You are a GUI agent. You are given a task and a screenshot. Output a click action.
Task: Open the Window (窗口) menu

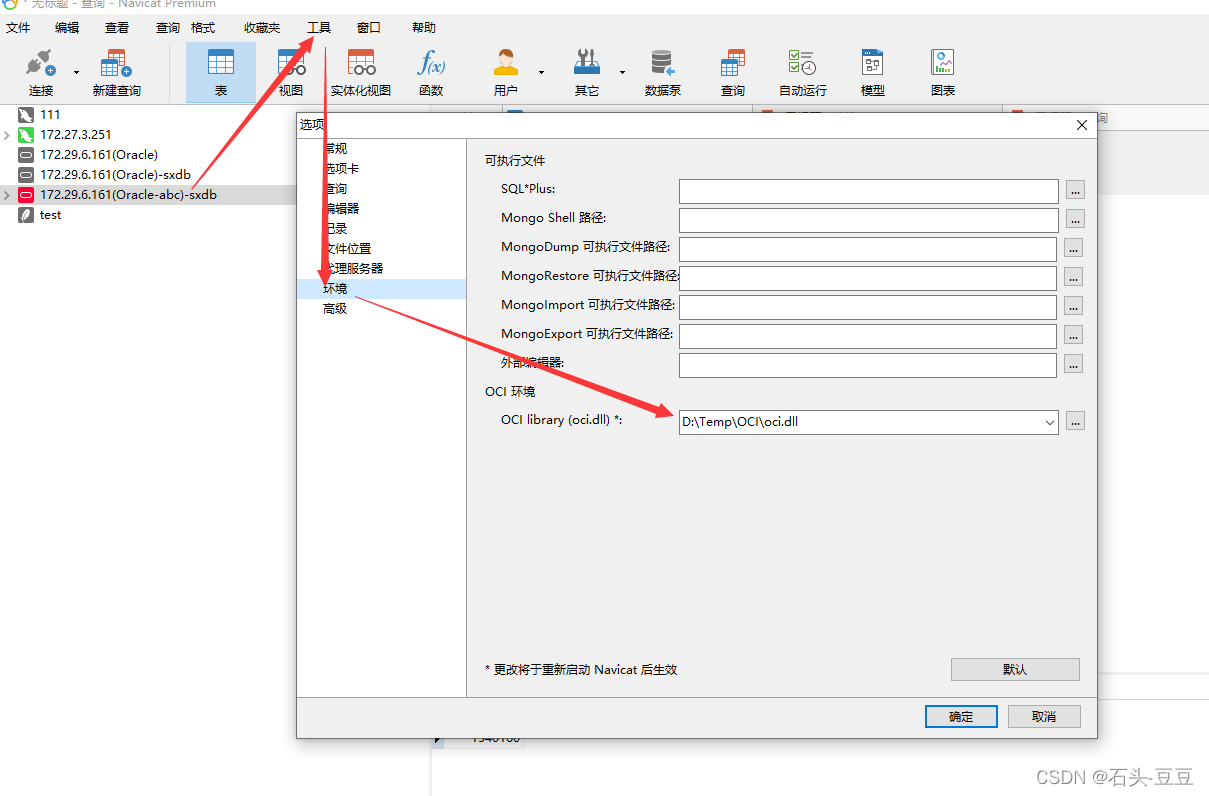click(x=369, y=28)
